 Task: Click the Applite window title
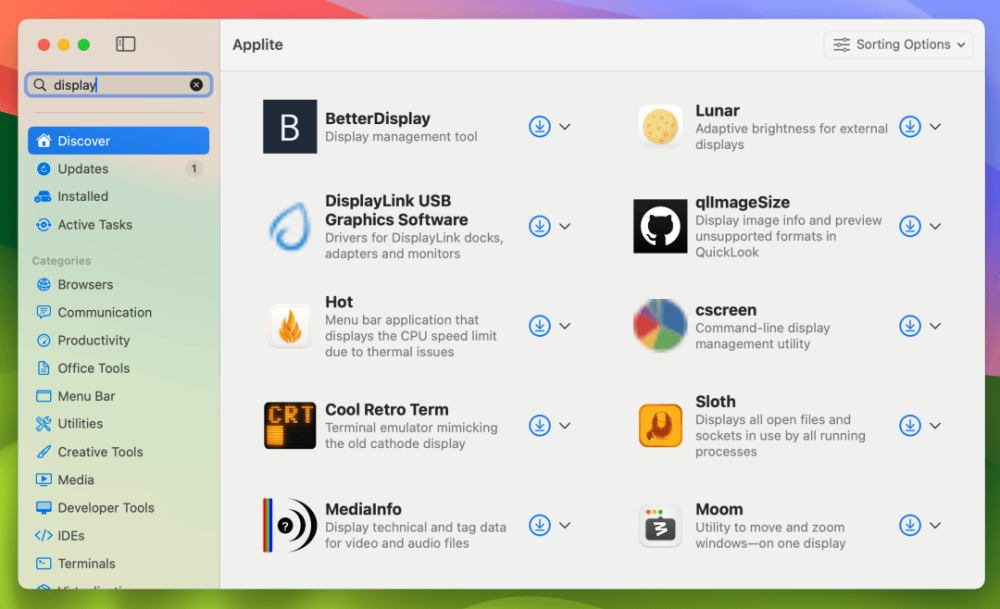tap(258, 45)
